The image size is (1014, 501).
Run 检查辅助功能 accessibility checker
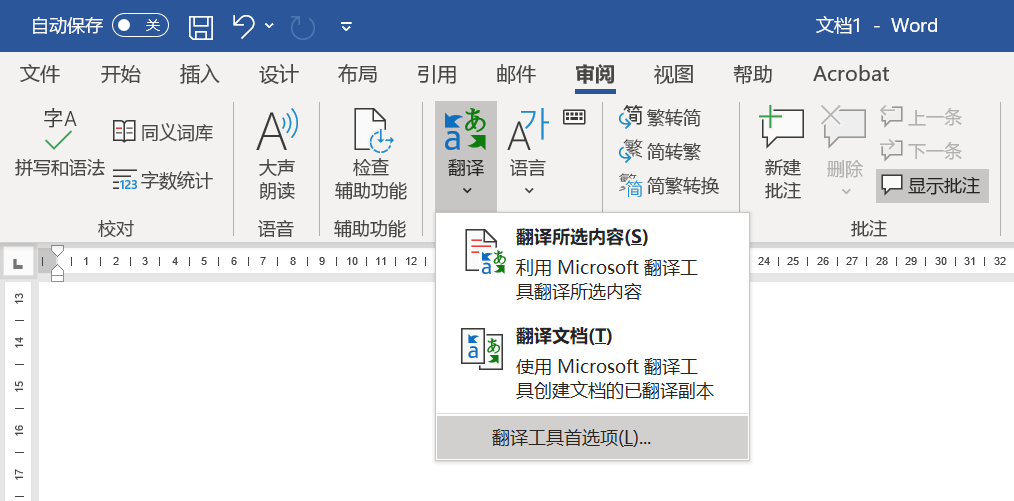[371, 155]
